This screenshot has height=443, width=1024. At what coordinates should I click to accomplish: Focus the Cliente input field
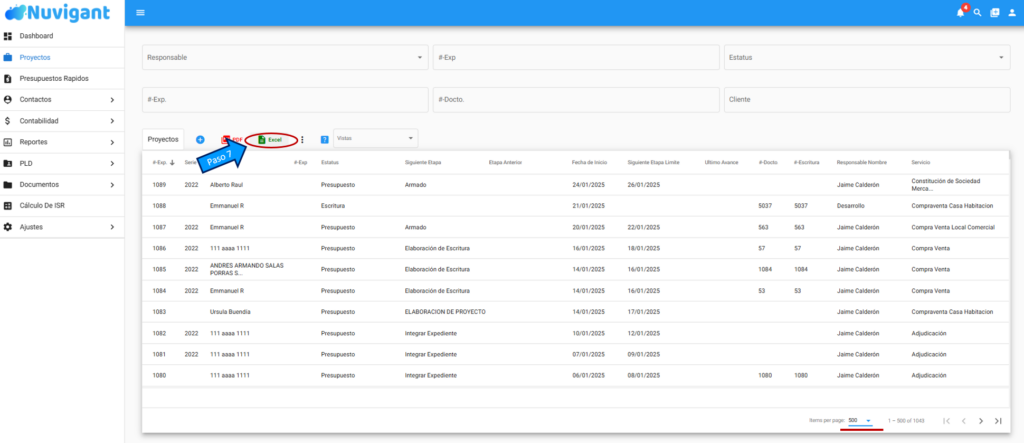(x=867, y=100)
